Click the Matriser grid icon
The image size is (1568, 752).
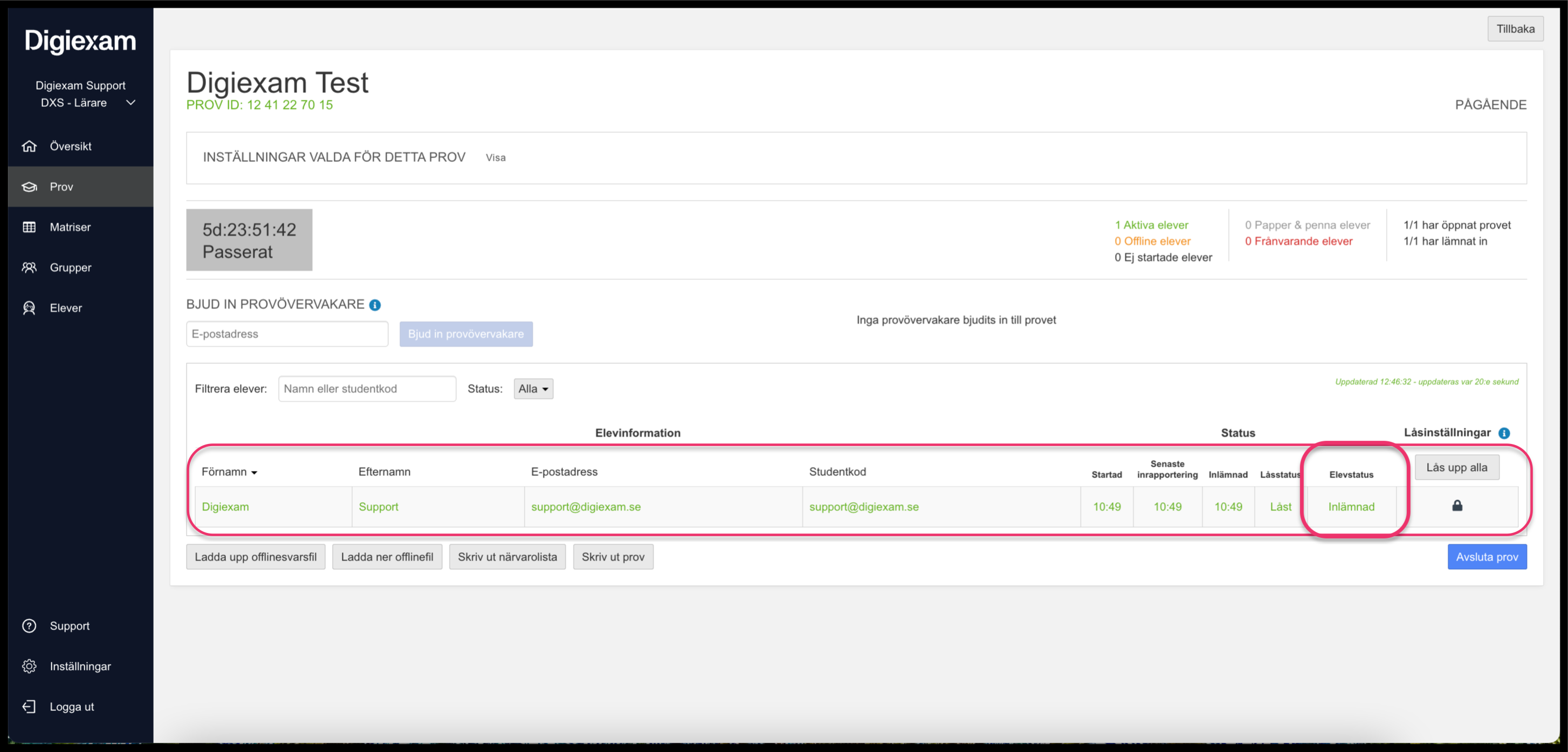coord(29,227)
